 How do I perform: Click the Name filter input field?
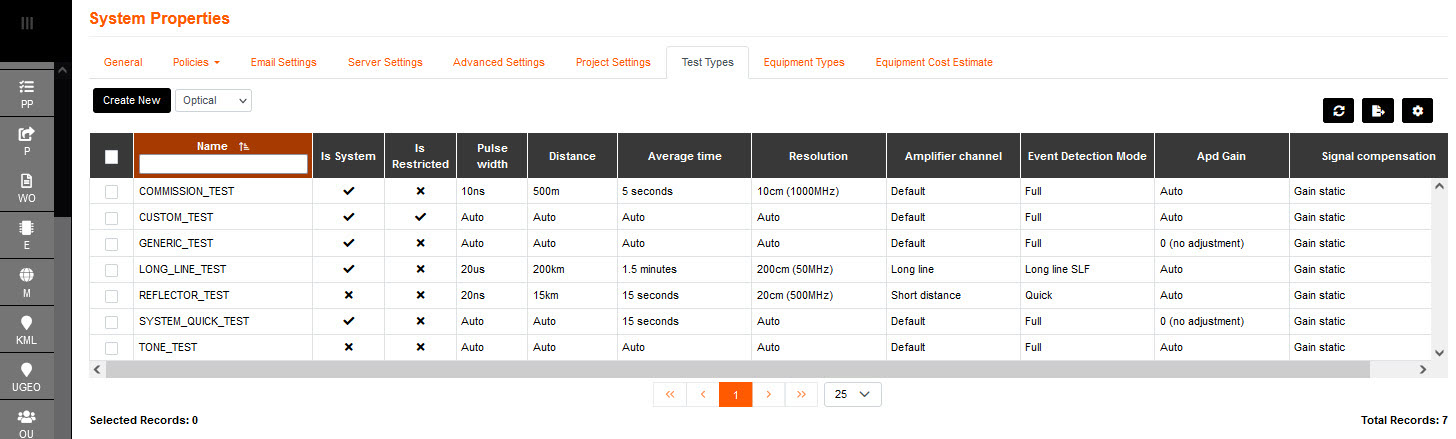pyautogui.click(x=223, y=164)
